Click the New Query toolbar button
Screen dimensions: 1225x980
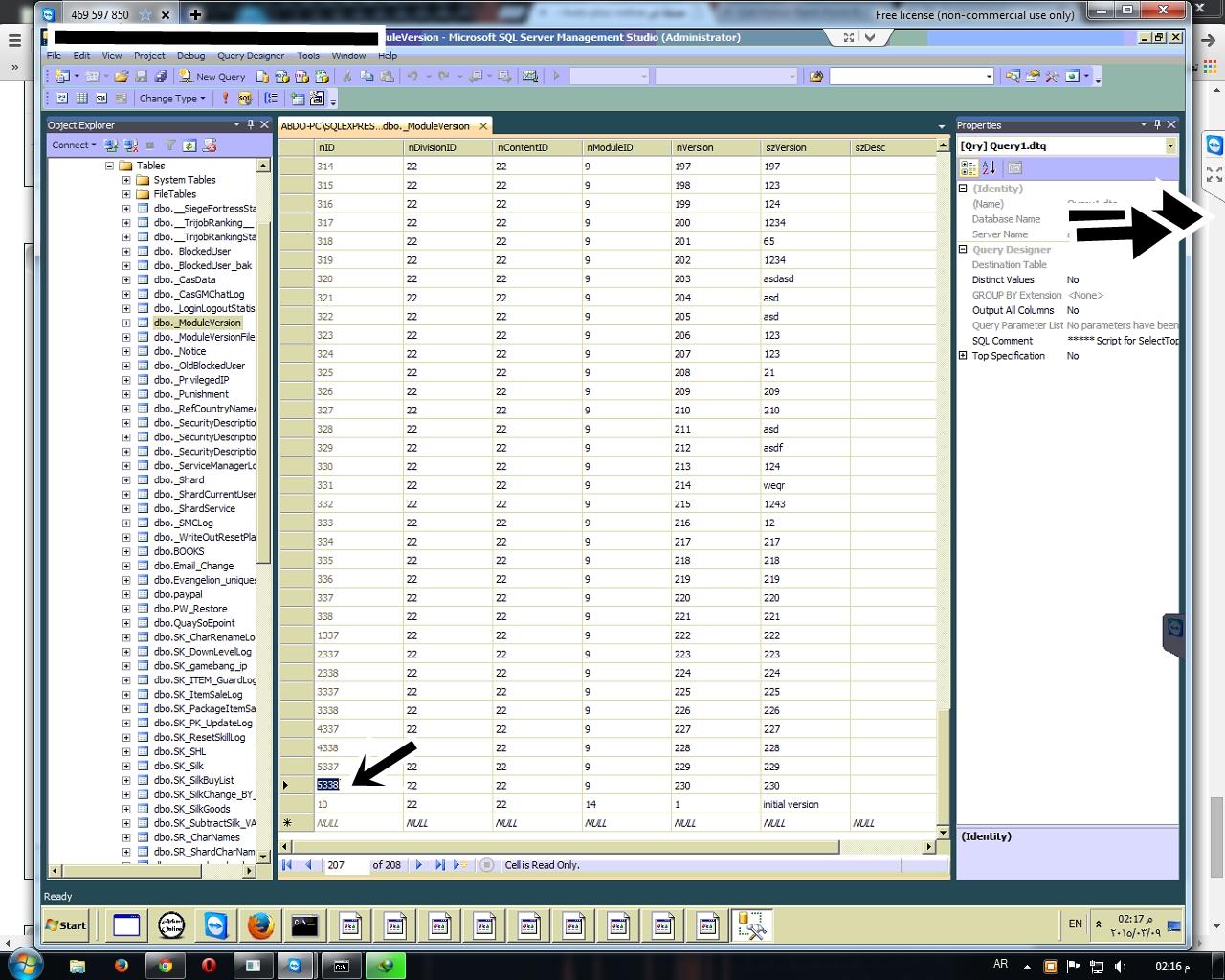pyautogui.click(x=212, y=77)
